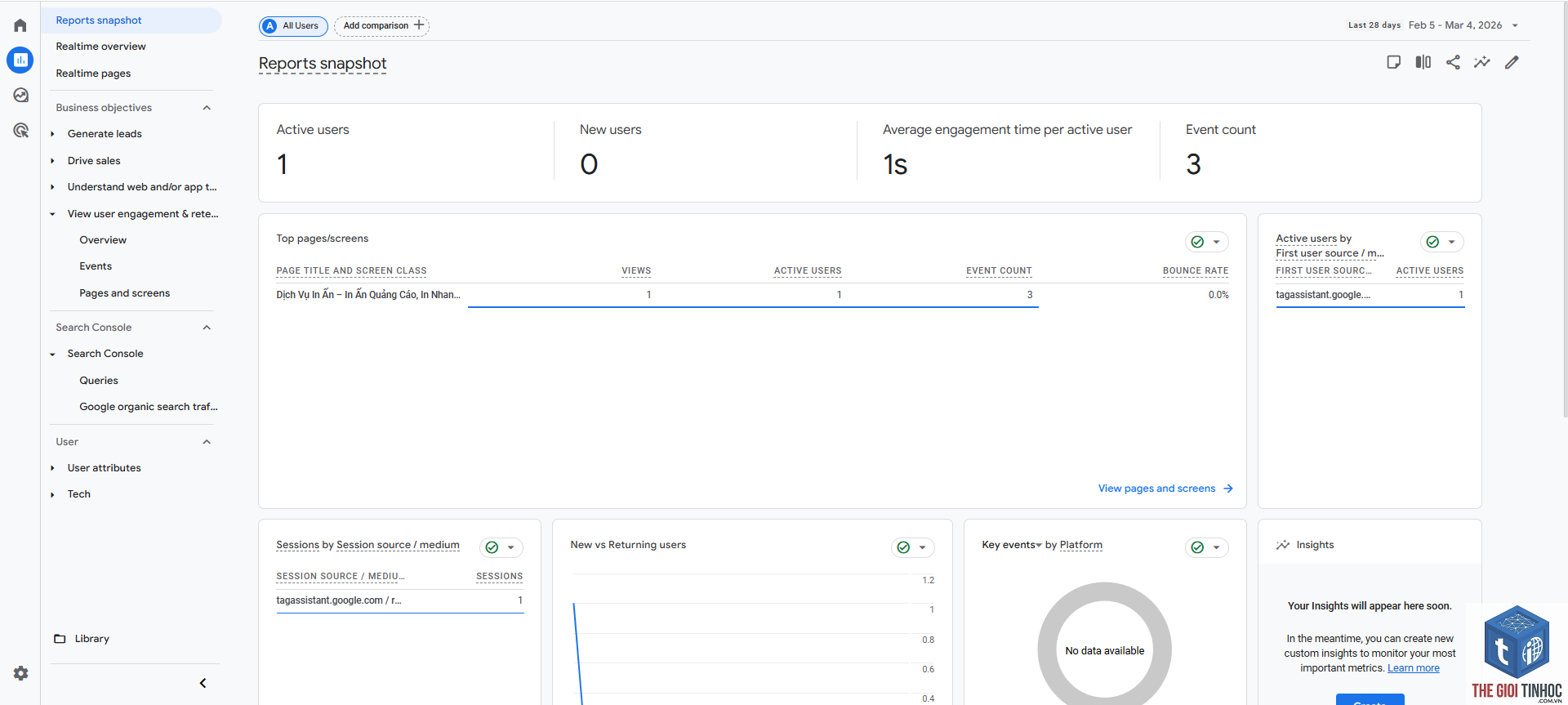Image resolution: width=1568 pixels, height=705 pixels.
Task: Click Active users by source green check icon
Action: coord(1432,242)
